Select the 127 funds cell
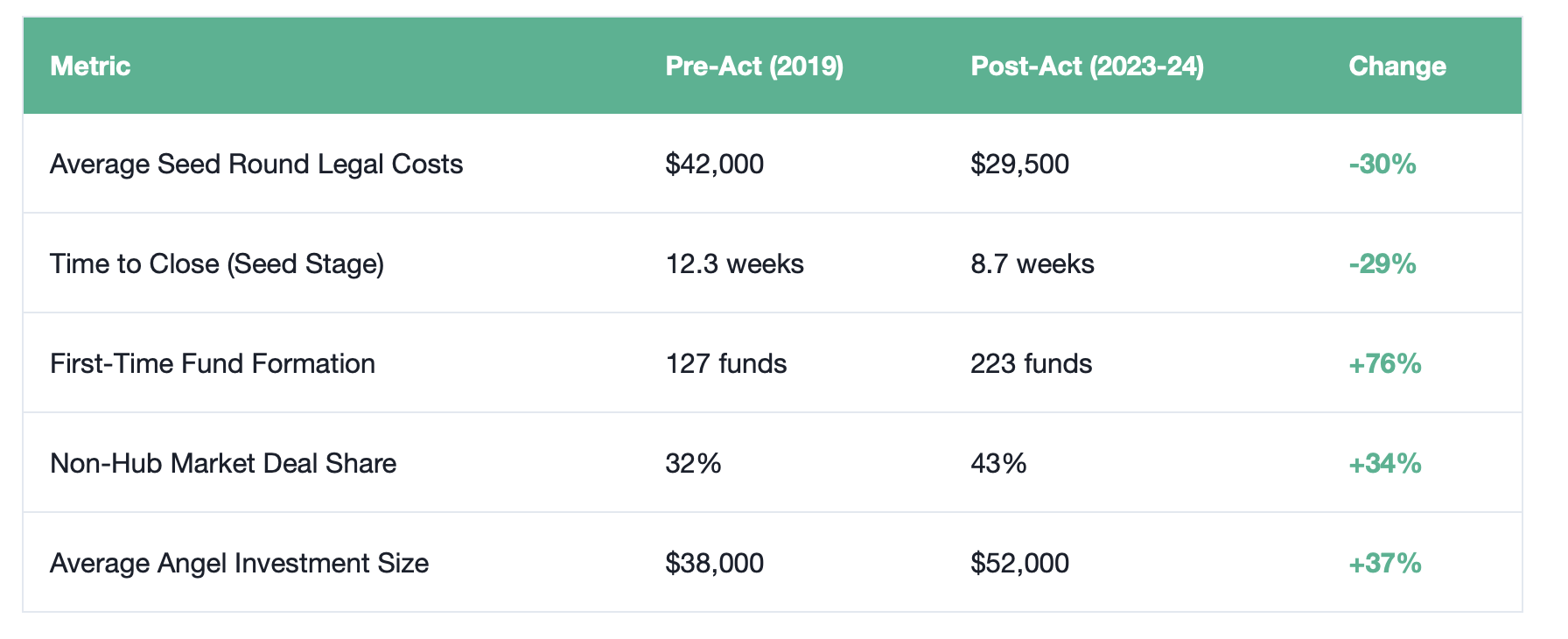Image resolution: width=1568 pixels, height=639 pixels. [725, 364]
